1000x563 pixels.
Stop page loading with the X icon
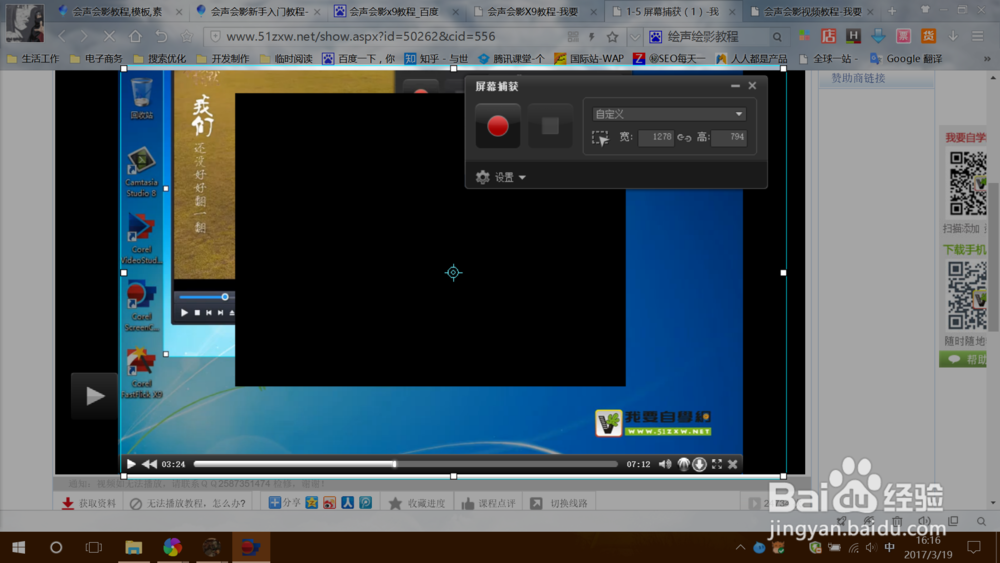[109, 36]
